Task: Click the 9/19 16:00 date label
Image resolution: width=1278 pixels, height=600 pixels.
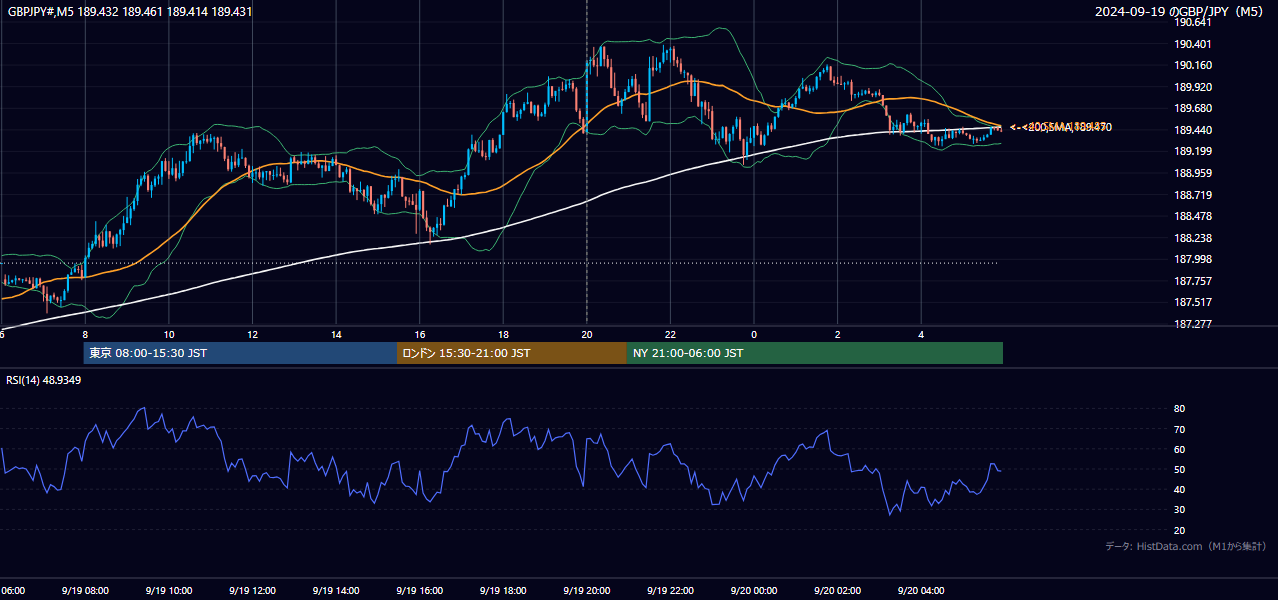Action: (x=419, y=591)
